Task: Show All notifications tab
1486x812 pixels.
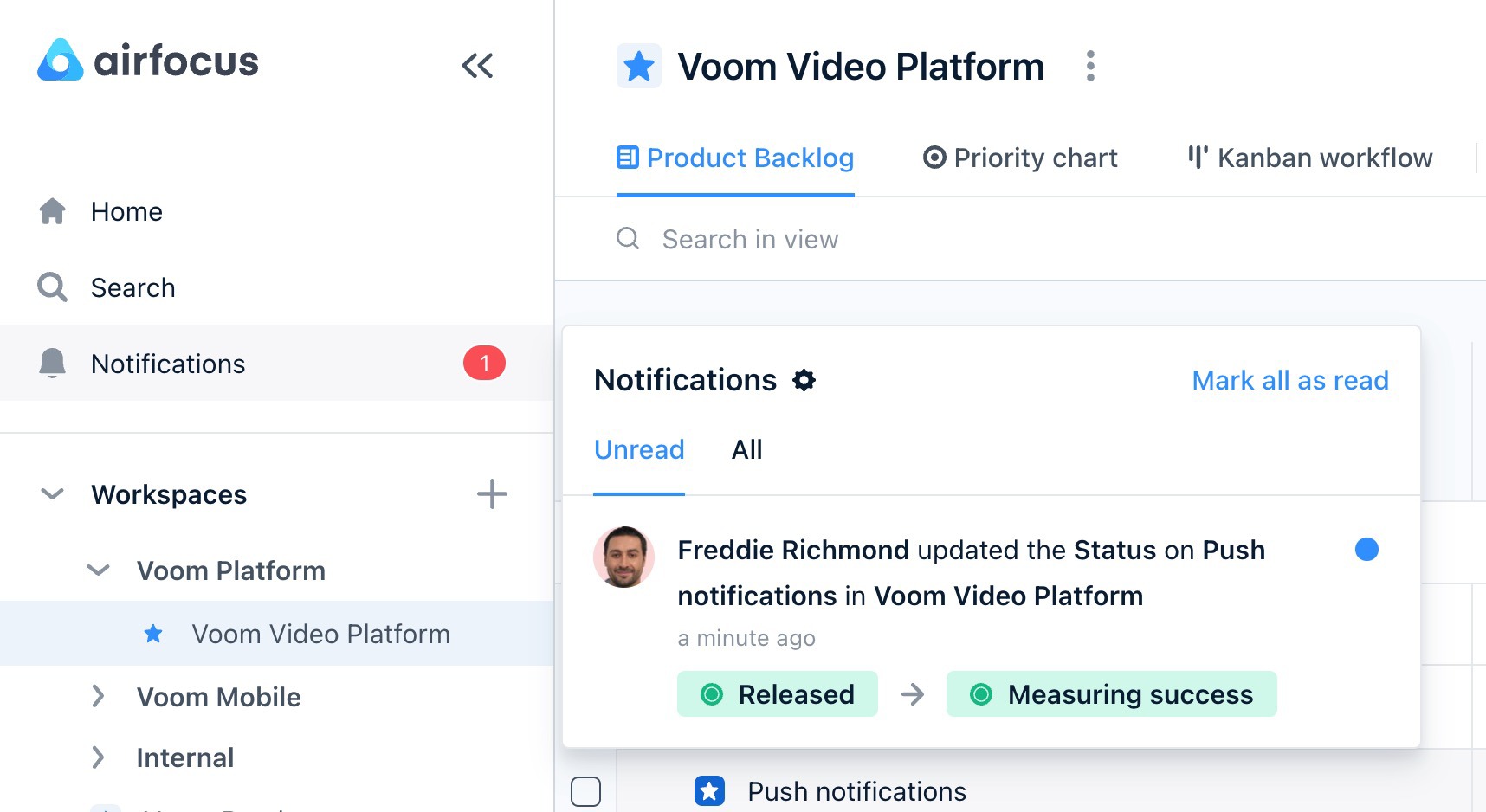Action: pyautogui.click(x=746, y=450)
